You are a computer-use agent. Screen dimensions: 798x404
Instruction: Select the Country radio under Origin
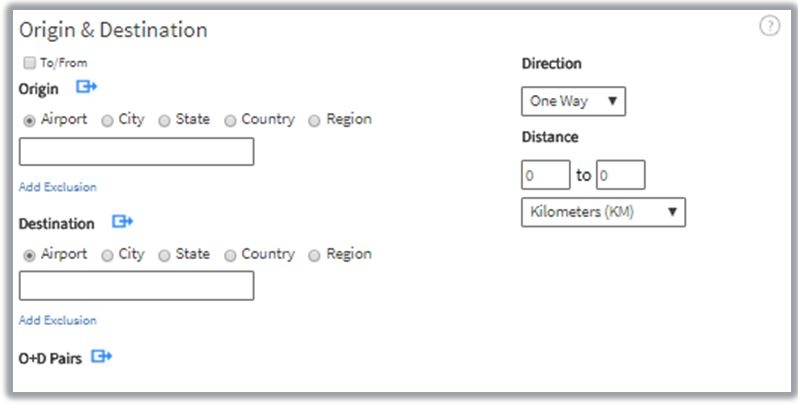[x=230, y=120]
